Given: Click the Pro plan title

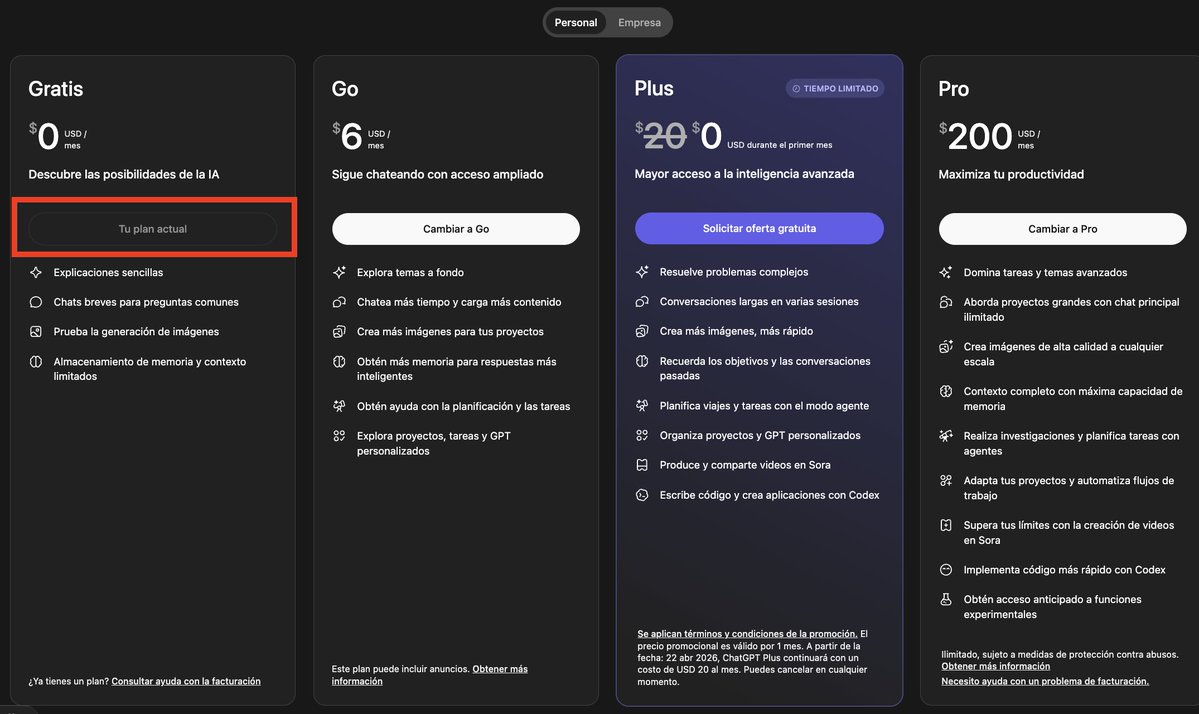Looking at the screenshot, I should pyautogui.click(x=954, y=89).
